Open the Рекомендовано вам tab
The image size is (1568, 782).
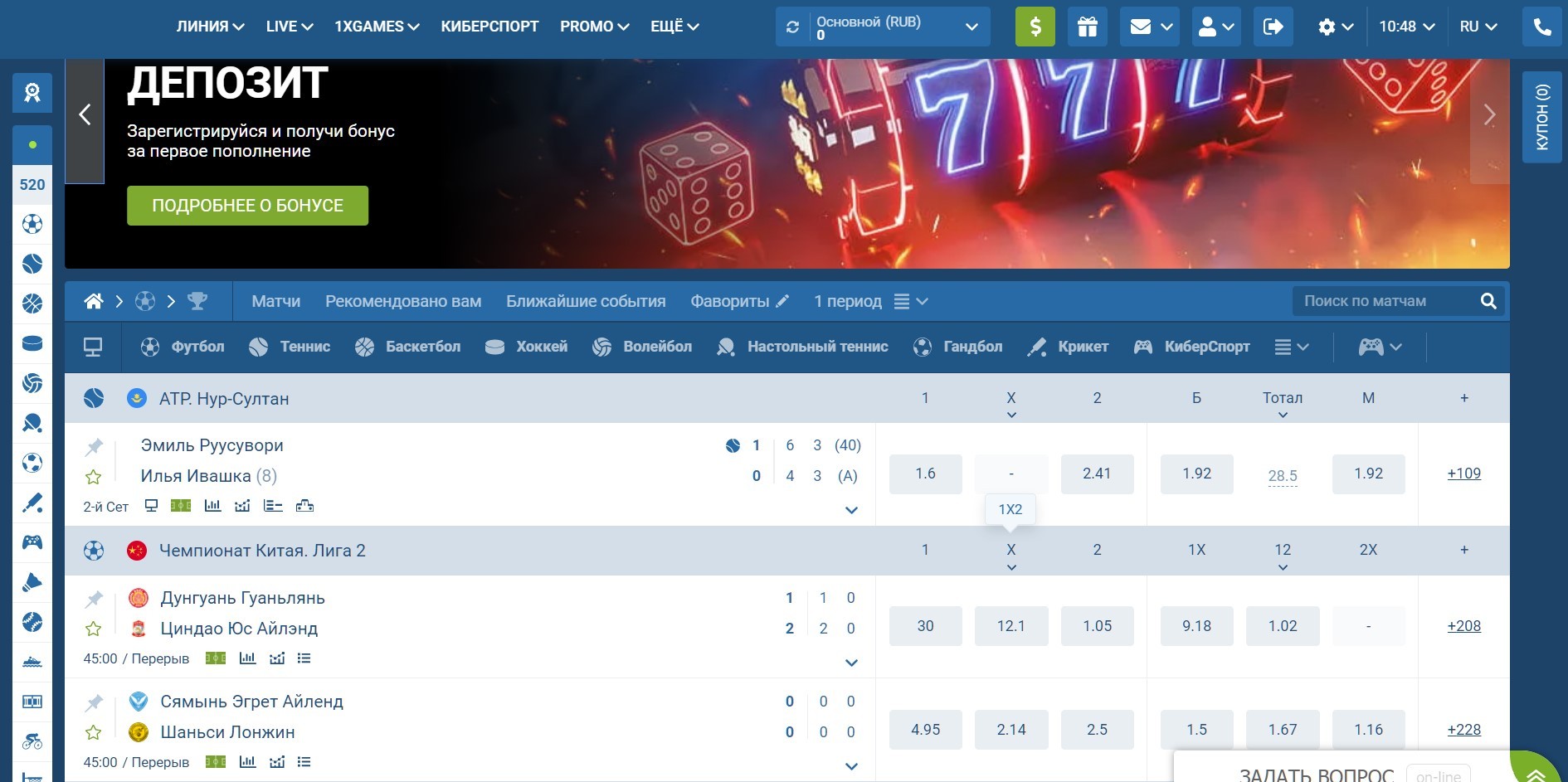[x=403, y=301]
